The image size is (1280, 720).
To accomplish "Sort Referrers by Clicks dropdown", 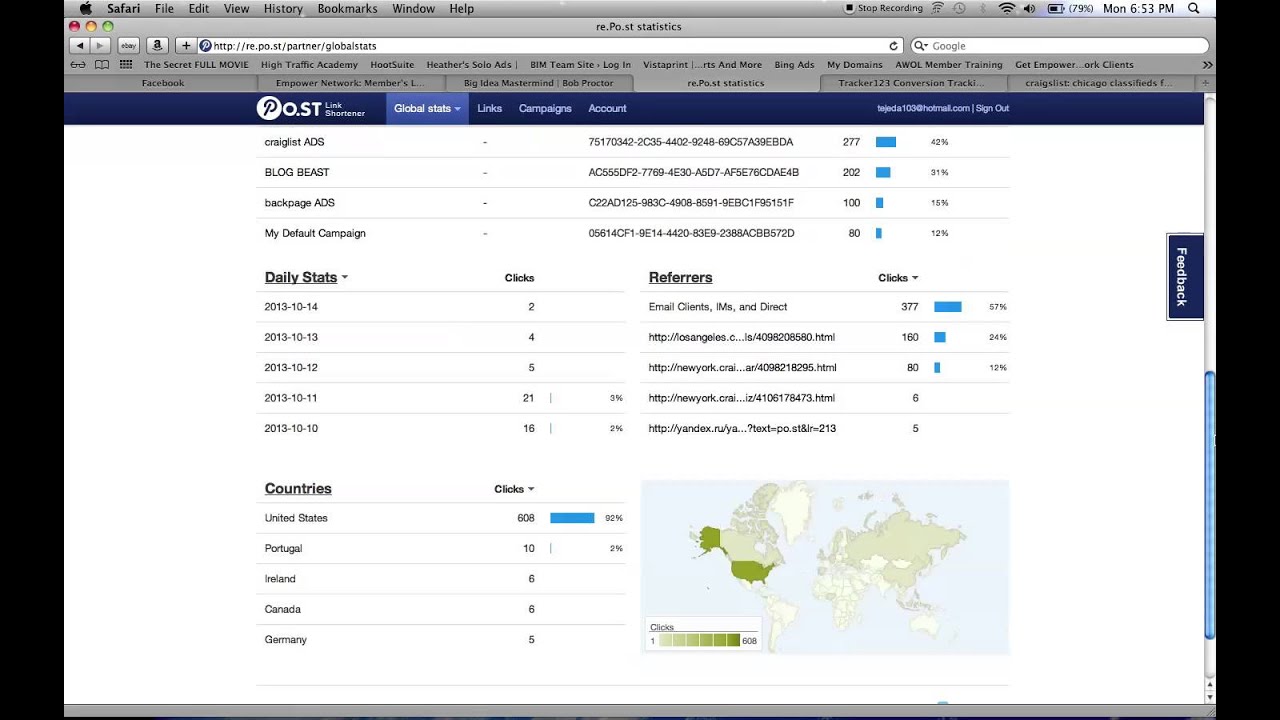I will point(898,278).
